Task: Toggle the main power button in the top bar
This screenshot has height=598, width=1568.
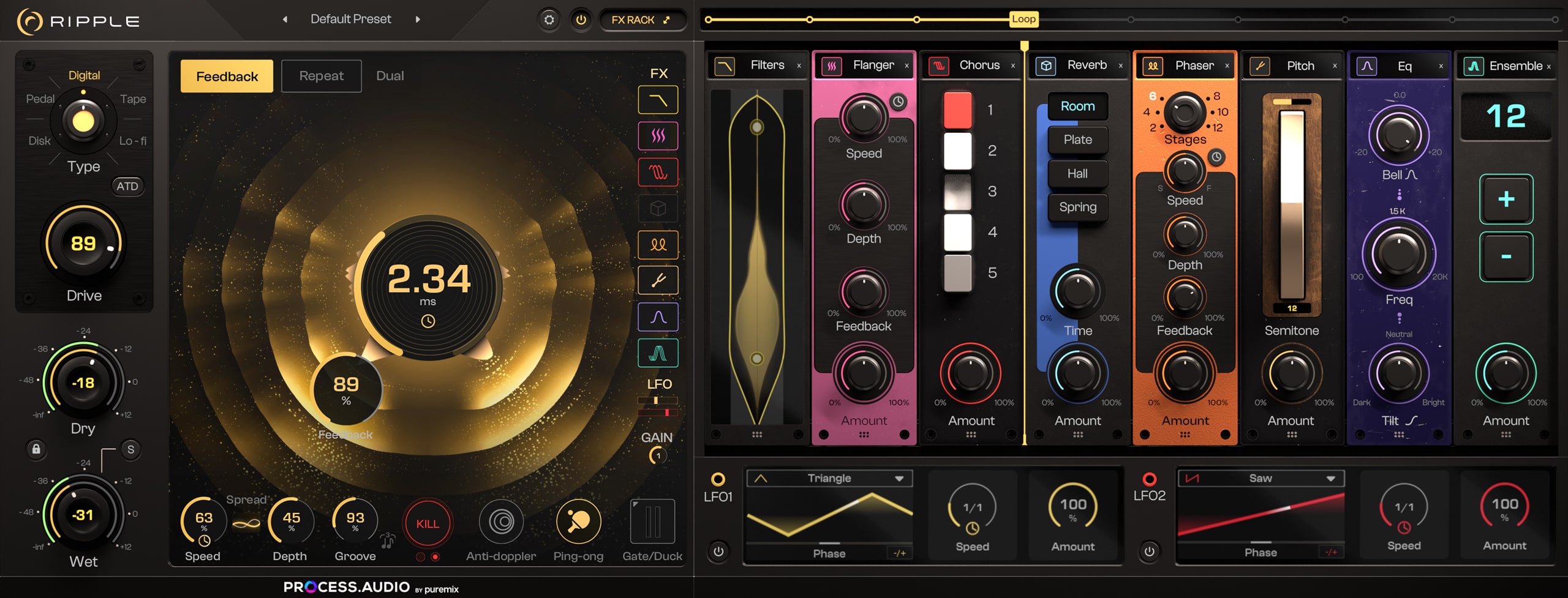Action: 581,19
